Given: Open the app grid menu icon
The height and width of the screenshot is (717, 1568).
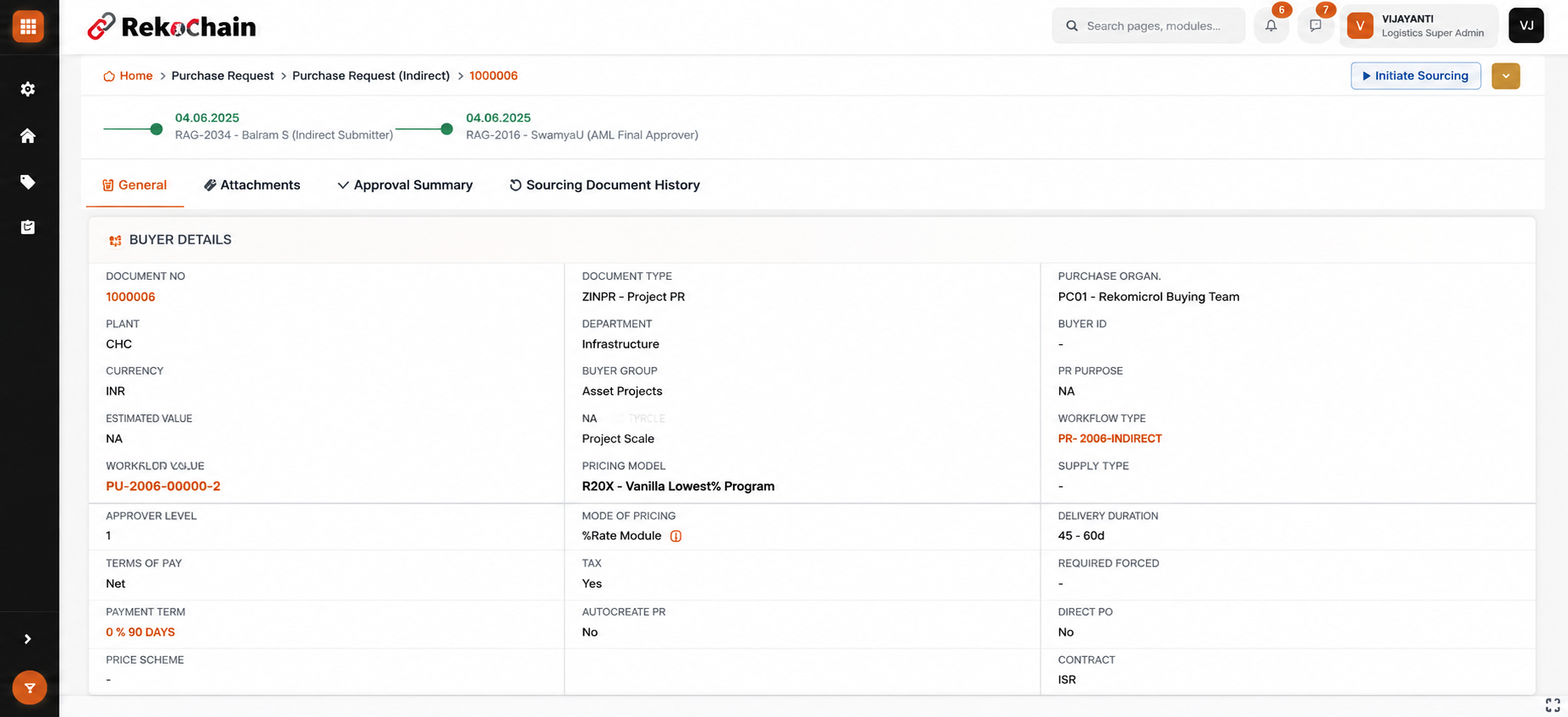Looking at the screenshot, I should [28, 26].
